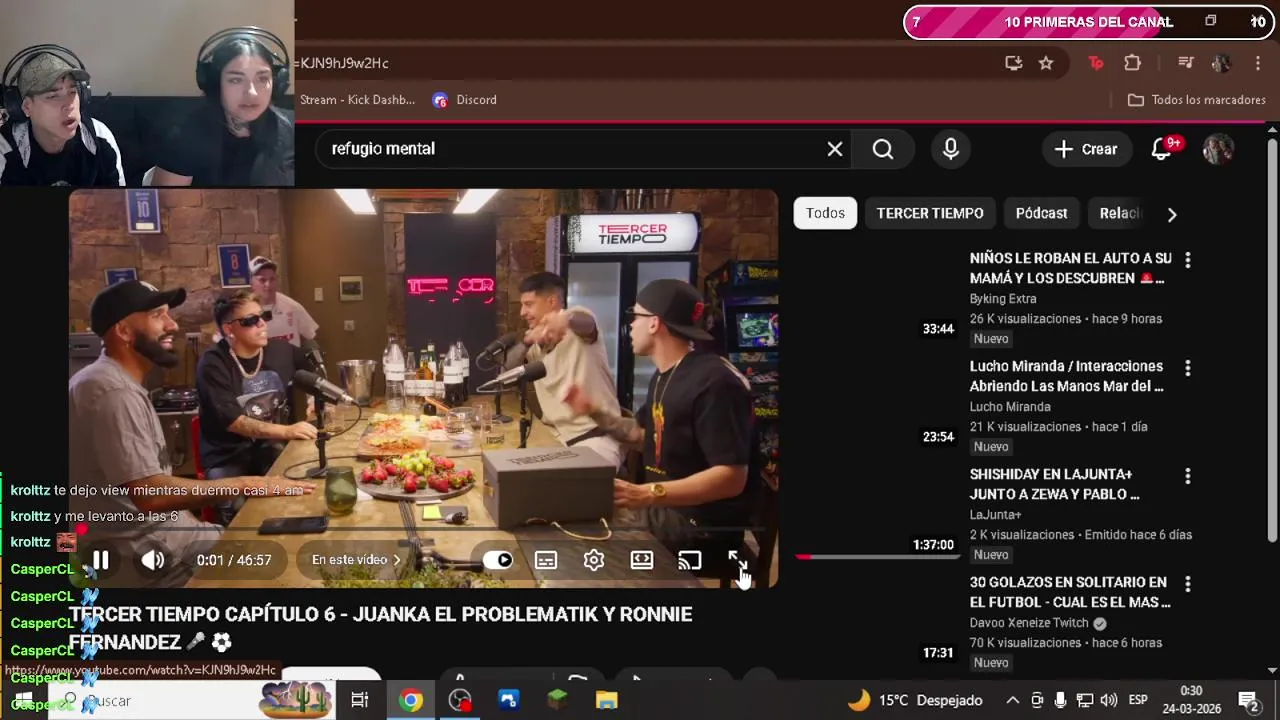
Task: Run search with the magnifier button
Action: pos(883,149)
